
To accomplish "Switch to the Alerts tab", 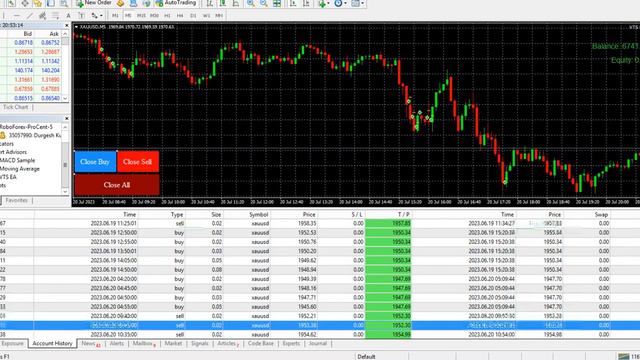I will pos(117,344).
